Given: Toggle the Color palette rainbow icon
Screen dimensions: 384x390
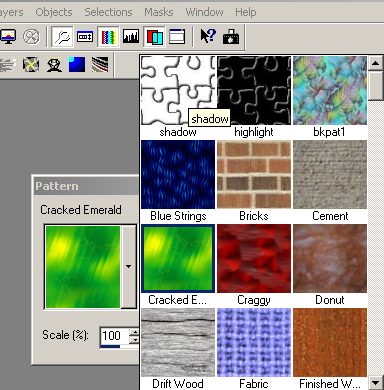Looking at the screenshot, I should click(108, 36).
